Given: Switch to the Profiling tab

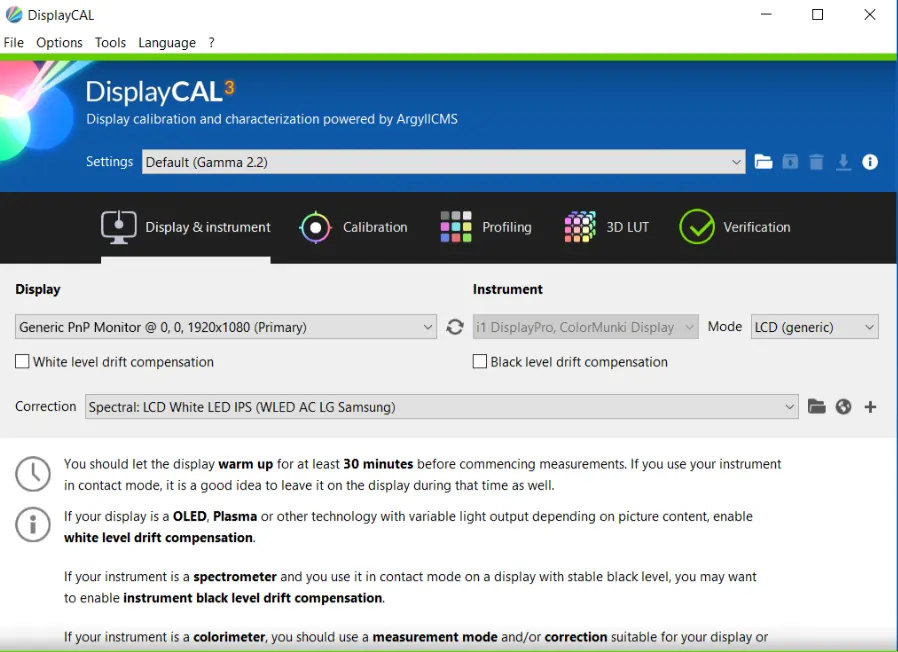Looking at the screenshot, I should [x=486, y=227].
